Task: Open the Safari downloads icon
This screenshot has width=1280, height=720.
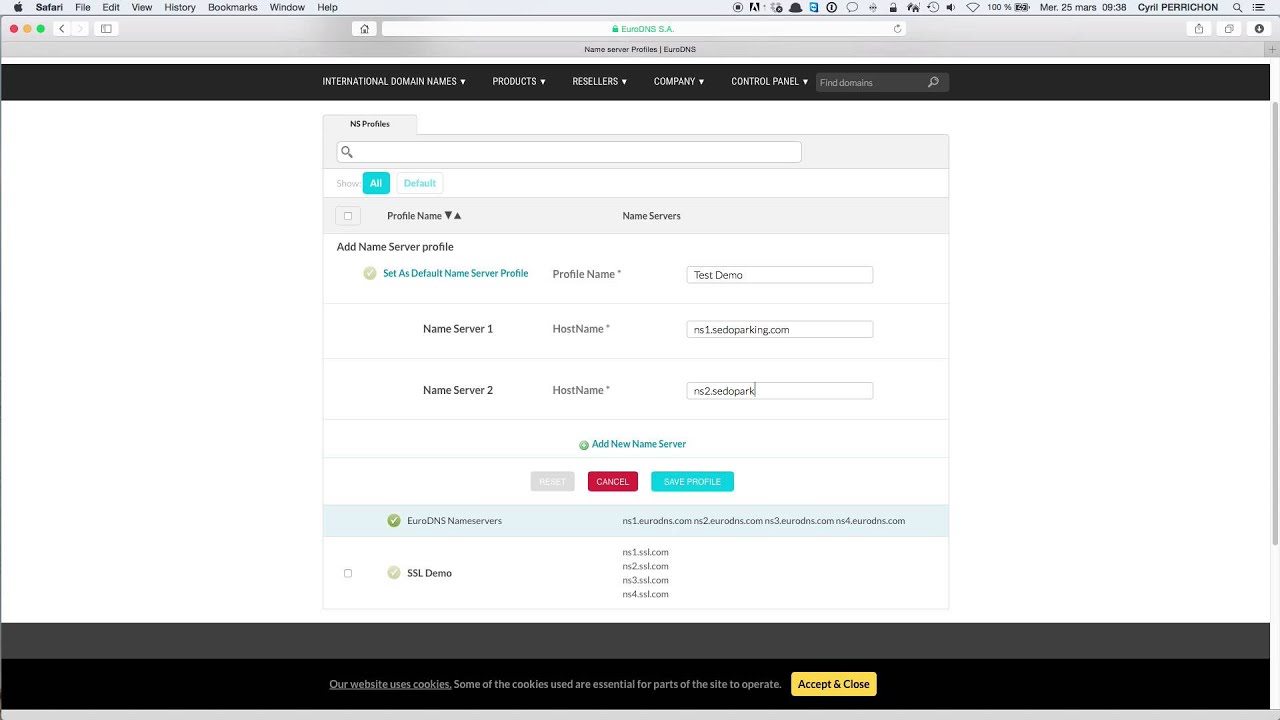Action: 1259,29
